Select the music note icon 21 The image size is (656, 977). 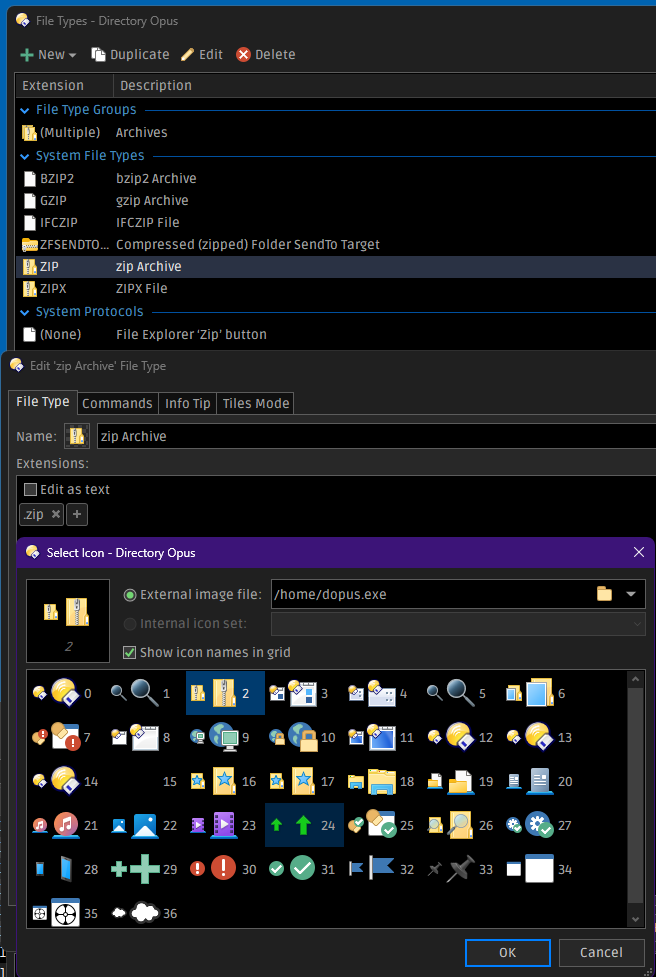tap(65, 825)
